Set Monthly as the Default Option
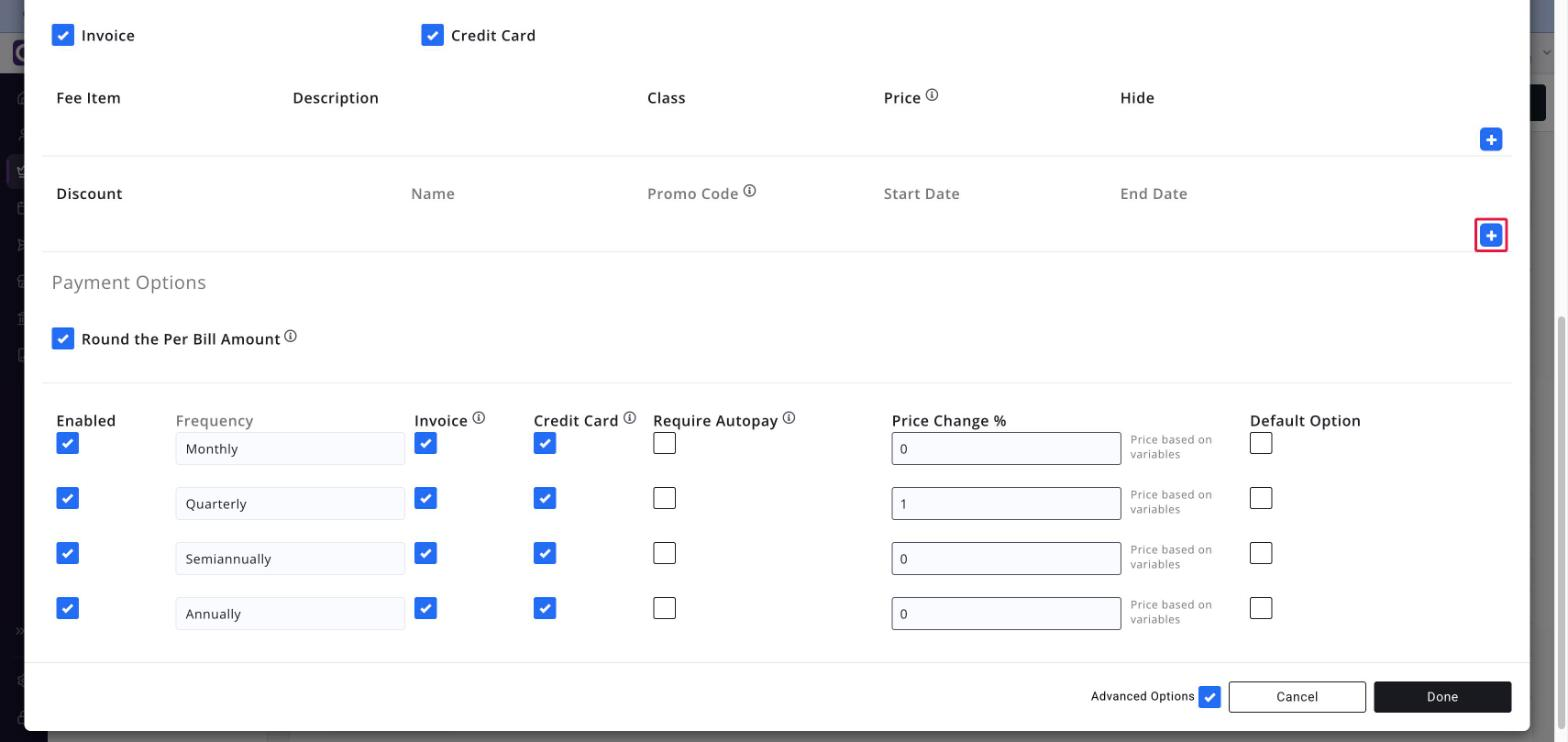The height and width of the screenshot is (742, 1568). pyautogui.click(x=1261, y=443)
